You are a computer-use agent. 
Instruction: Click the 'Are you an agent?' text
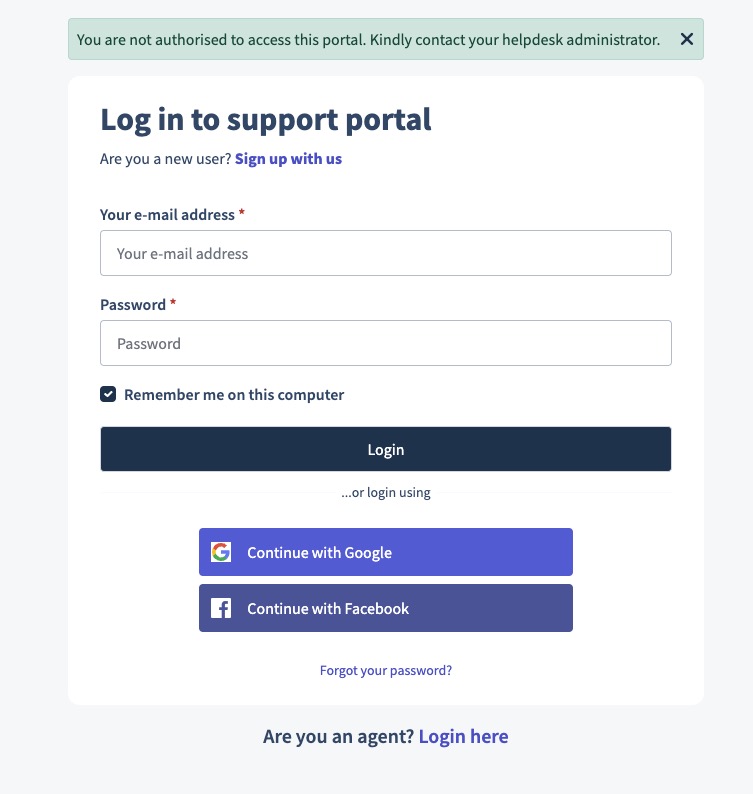[x=338, y=737]
